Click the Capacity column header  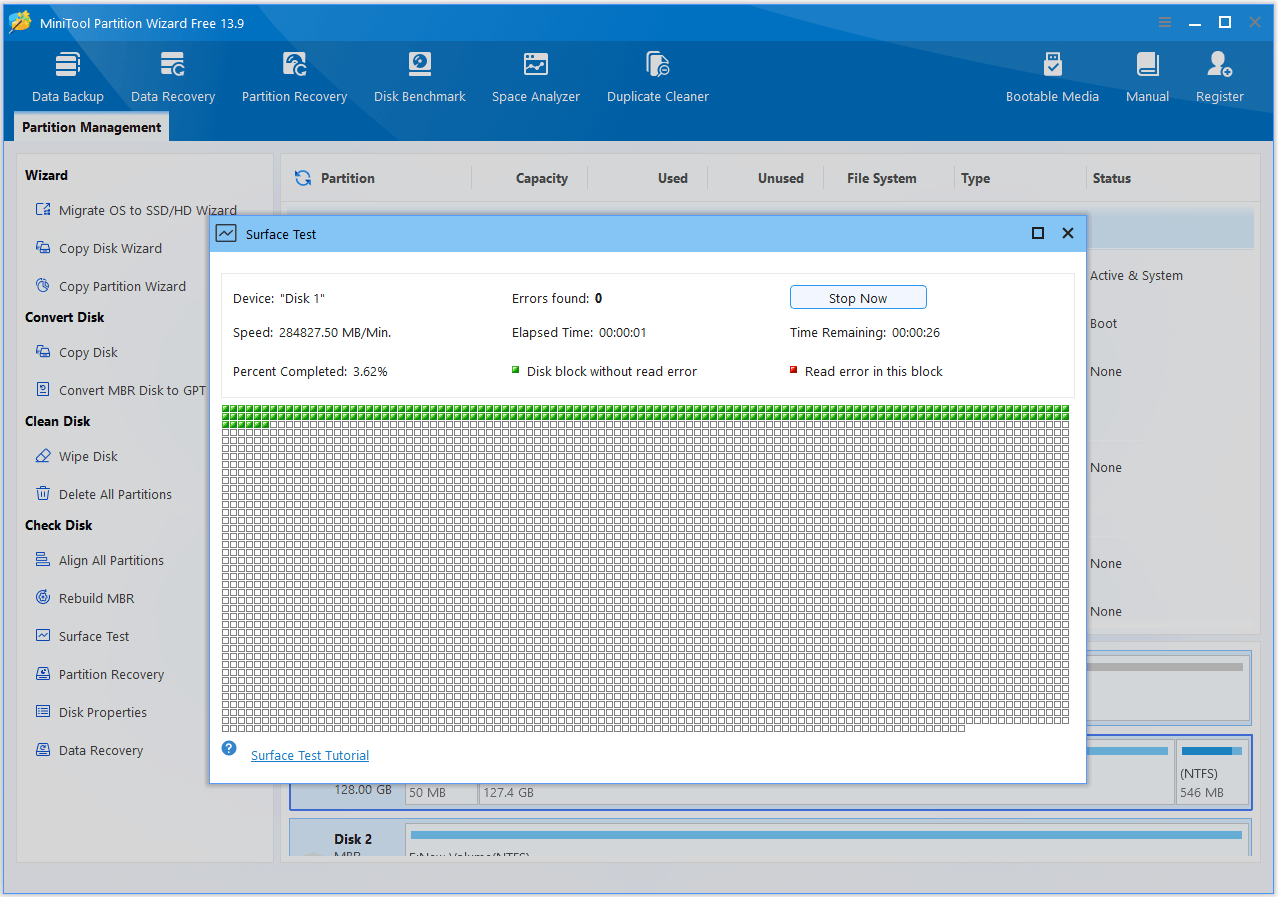542,178
